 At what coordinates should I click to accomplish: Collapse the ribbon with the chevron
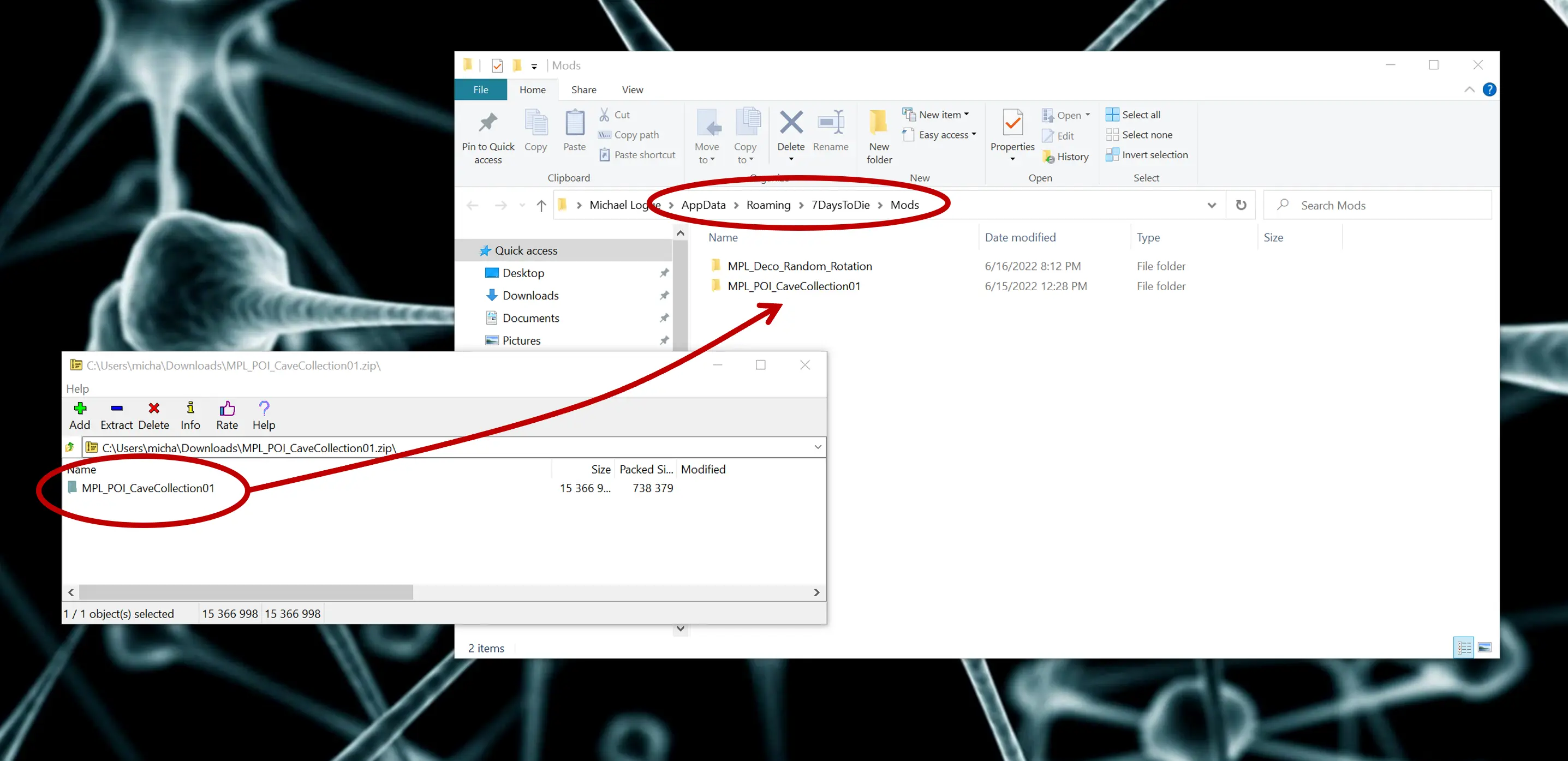pos(1469,89)
